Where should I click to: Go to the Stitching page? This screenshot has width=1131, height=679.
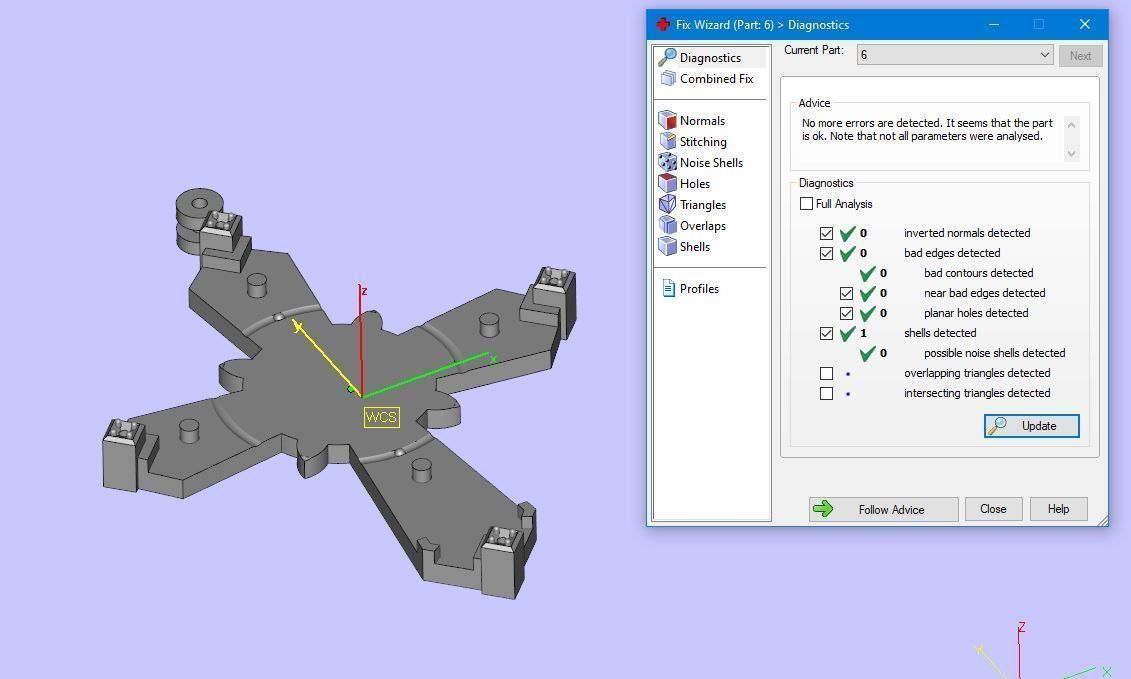703,141
